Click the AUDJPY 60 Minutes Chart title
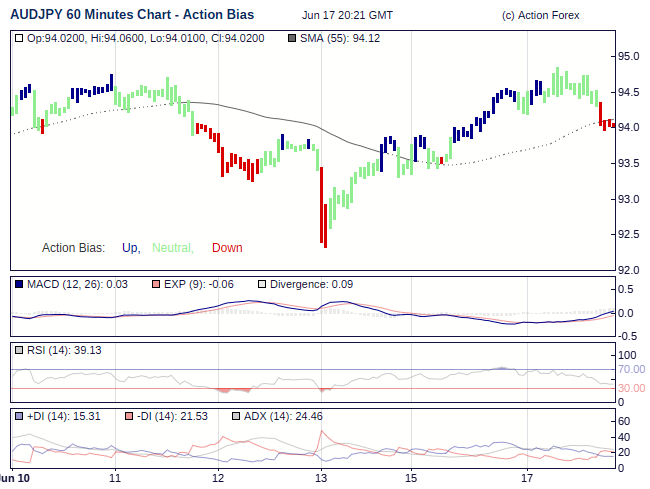The width and height of the screenshot is (650, 489). [132, 15]
